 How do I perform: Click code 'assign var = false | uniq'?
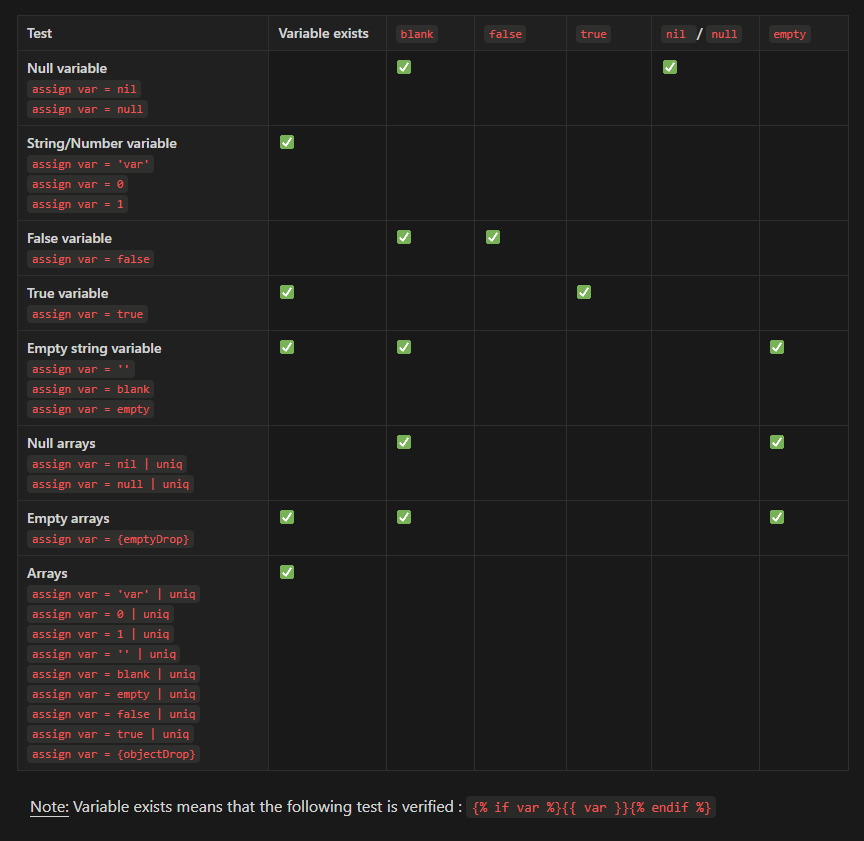[x=114, y=714]
